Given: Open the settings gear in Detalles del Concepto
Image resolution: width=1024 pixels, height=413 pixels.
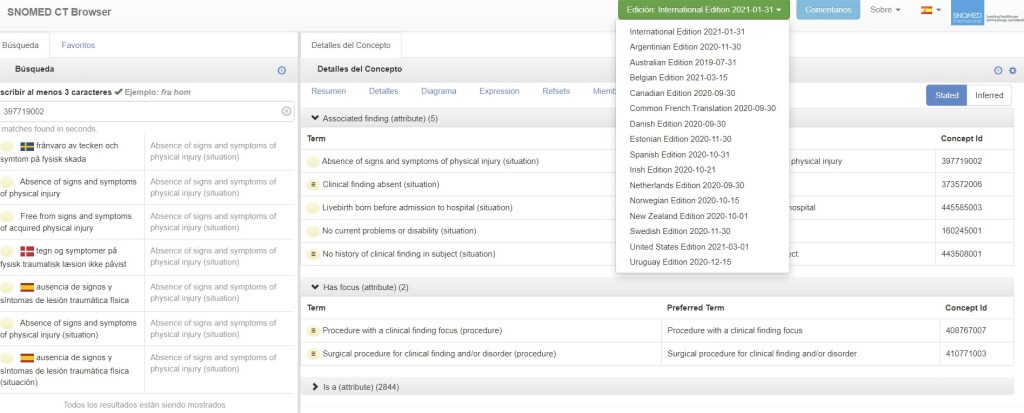Looking at the screenshot, I should pos(1012,70).
